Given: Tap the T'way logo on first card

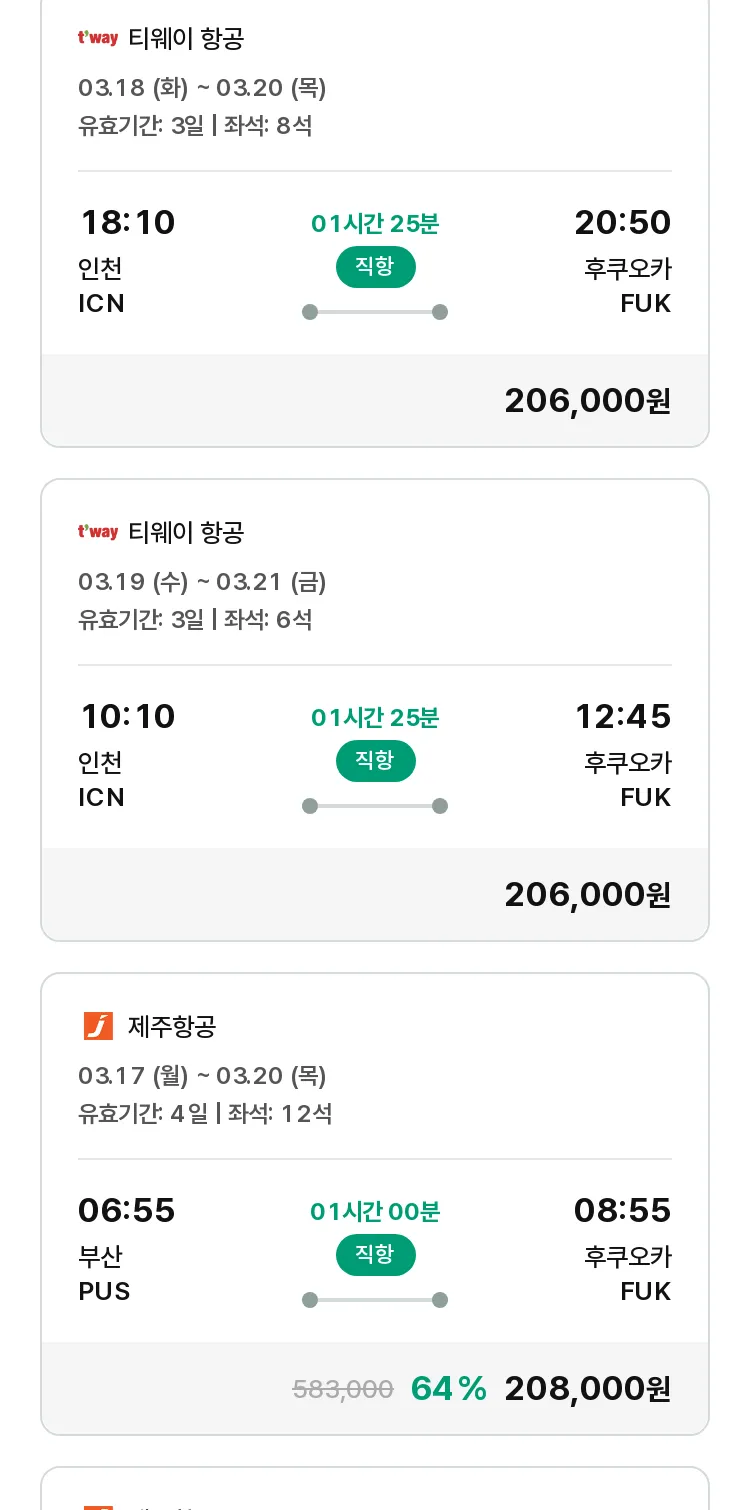Looking at the screenshot, I should tap(98, 38).
